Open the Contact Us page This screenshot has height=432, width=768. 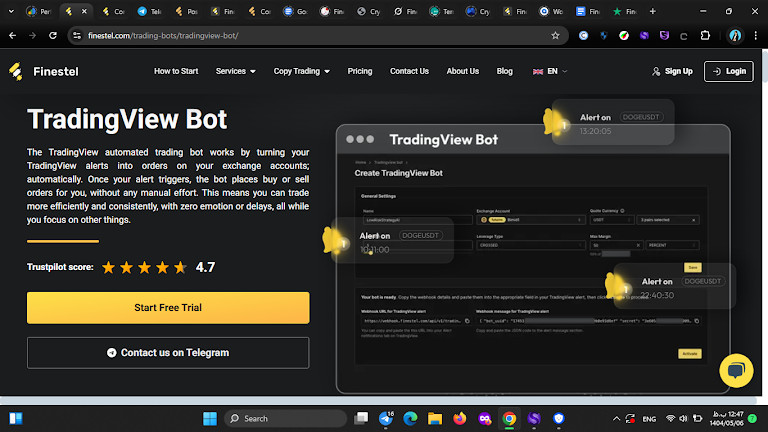[x=409, y=71]
